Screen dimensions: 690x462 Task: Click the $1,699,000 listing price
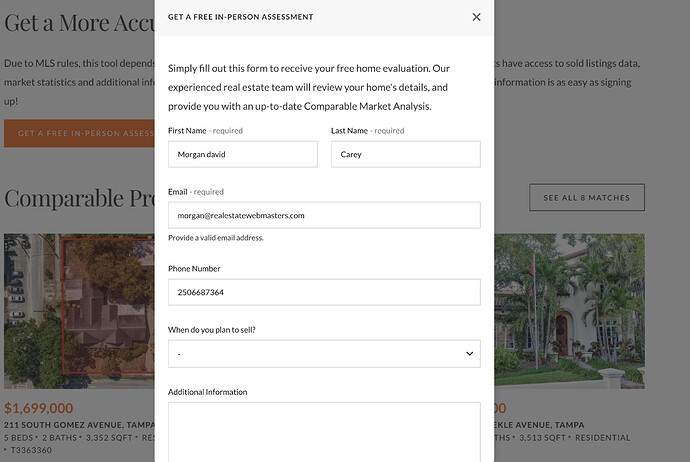[39, 408]
